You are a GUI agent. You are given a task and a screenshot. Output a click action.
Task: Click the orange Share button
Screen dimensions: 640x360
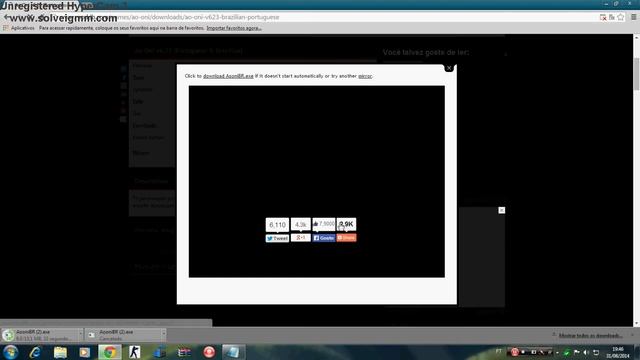(x=347, y=238)
